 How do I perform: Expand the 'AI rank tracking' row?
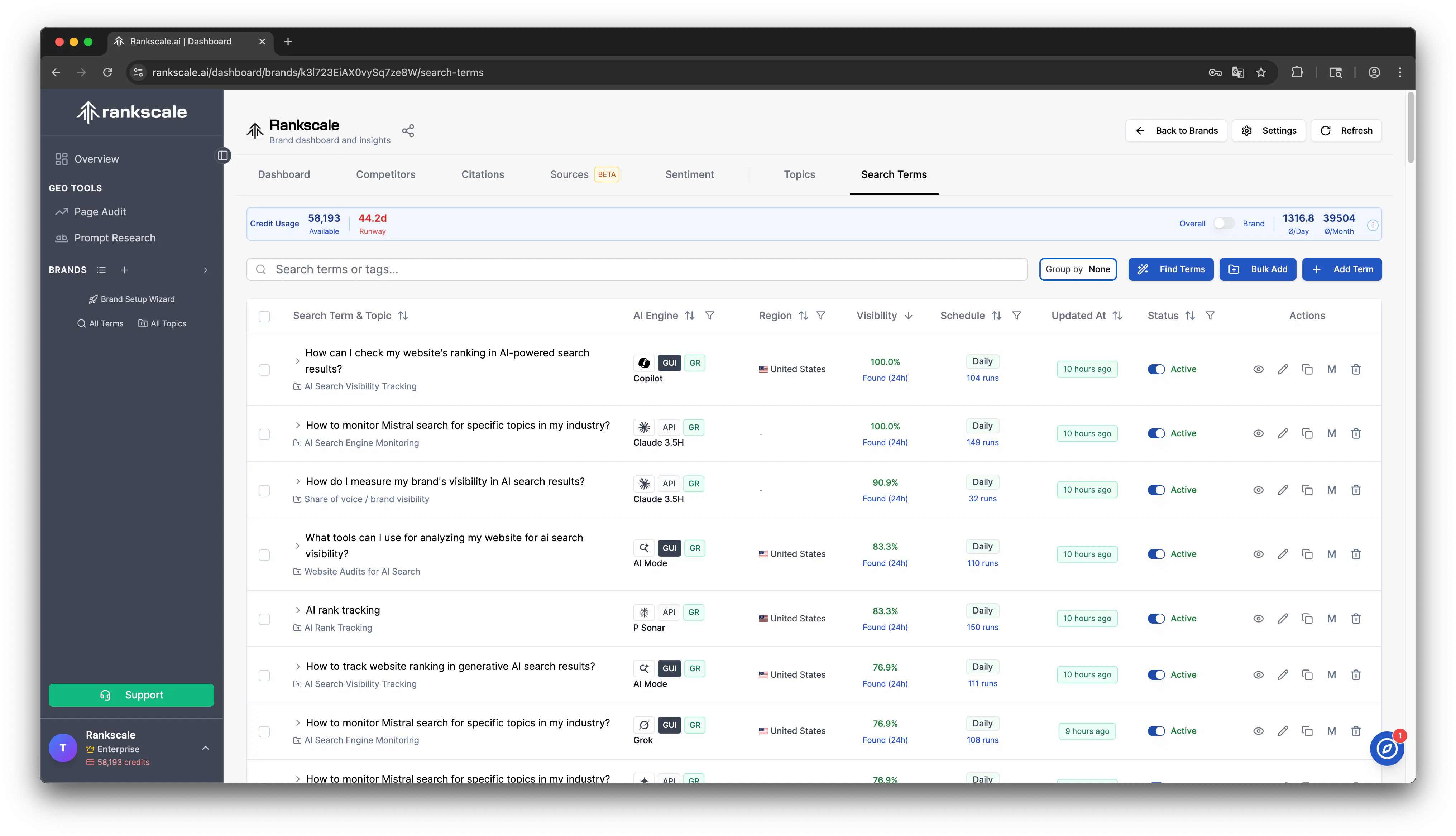tap(297, 610)
